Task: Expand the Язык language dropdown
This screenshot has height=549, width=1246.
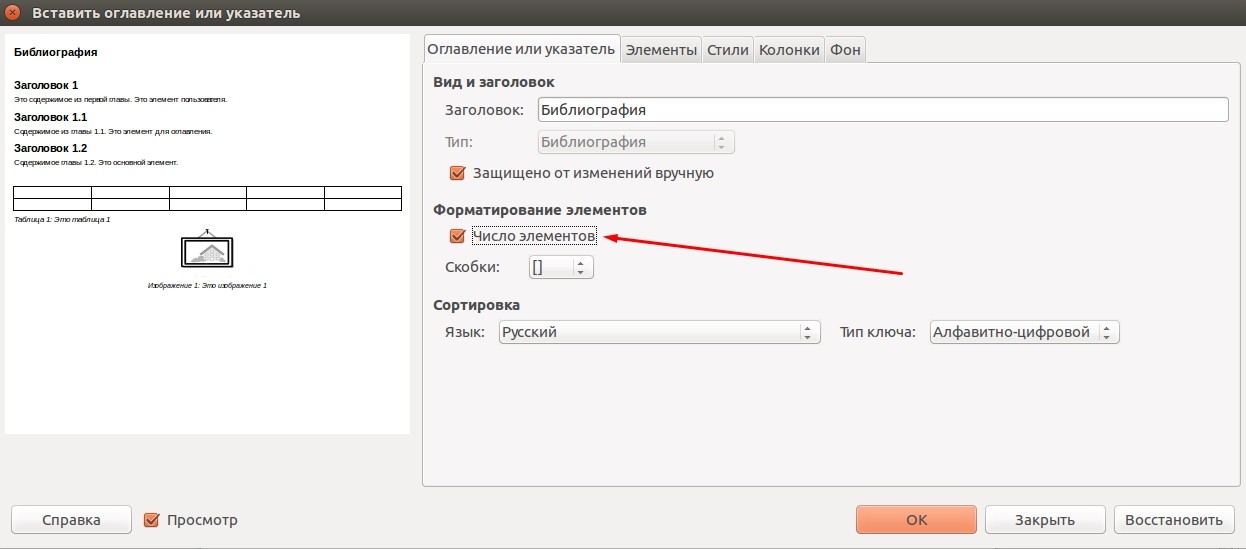Action: point(659,332)
